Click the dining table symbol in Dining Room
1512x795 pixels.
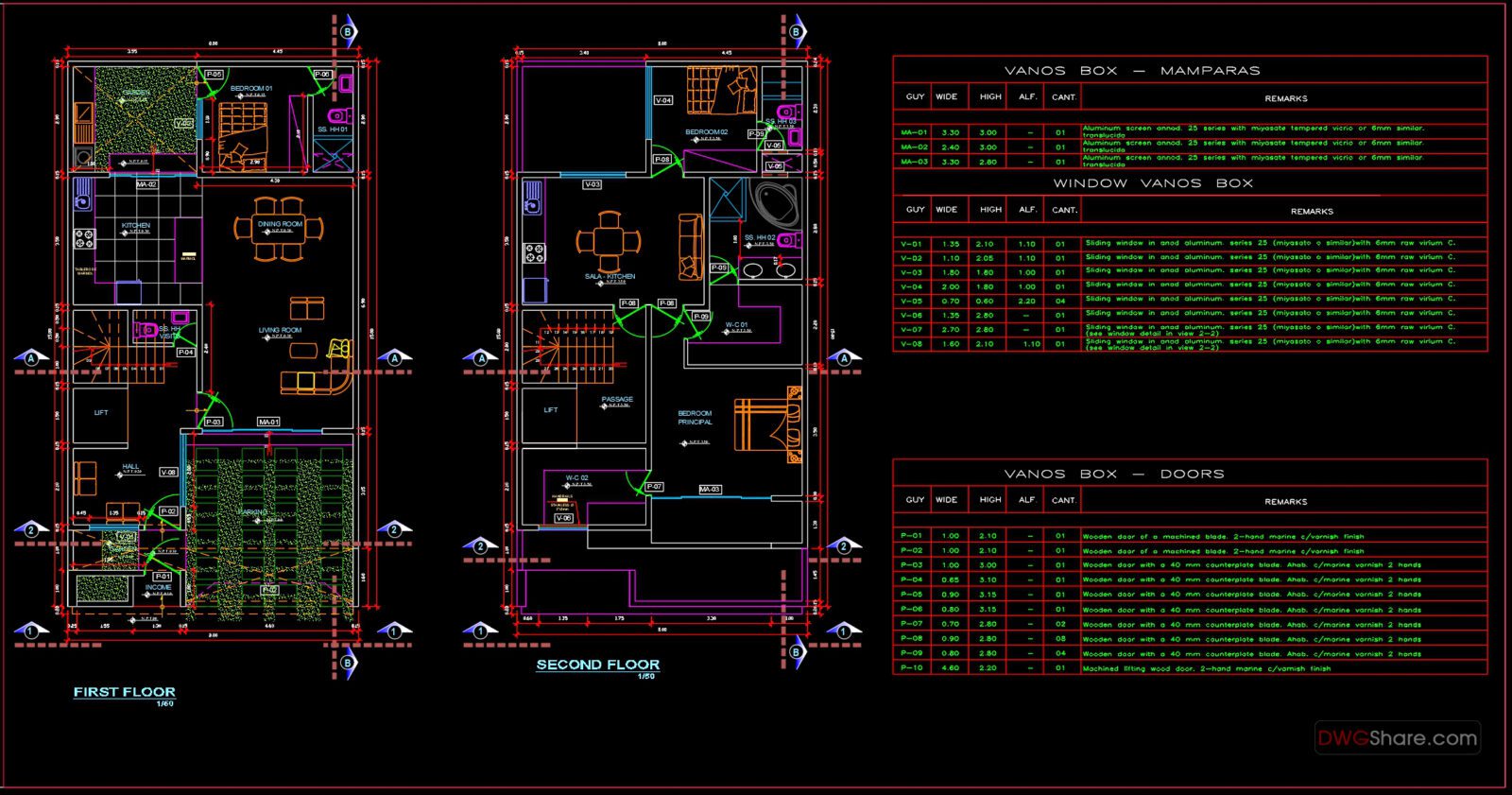coord(280,229)
